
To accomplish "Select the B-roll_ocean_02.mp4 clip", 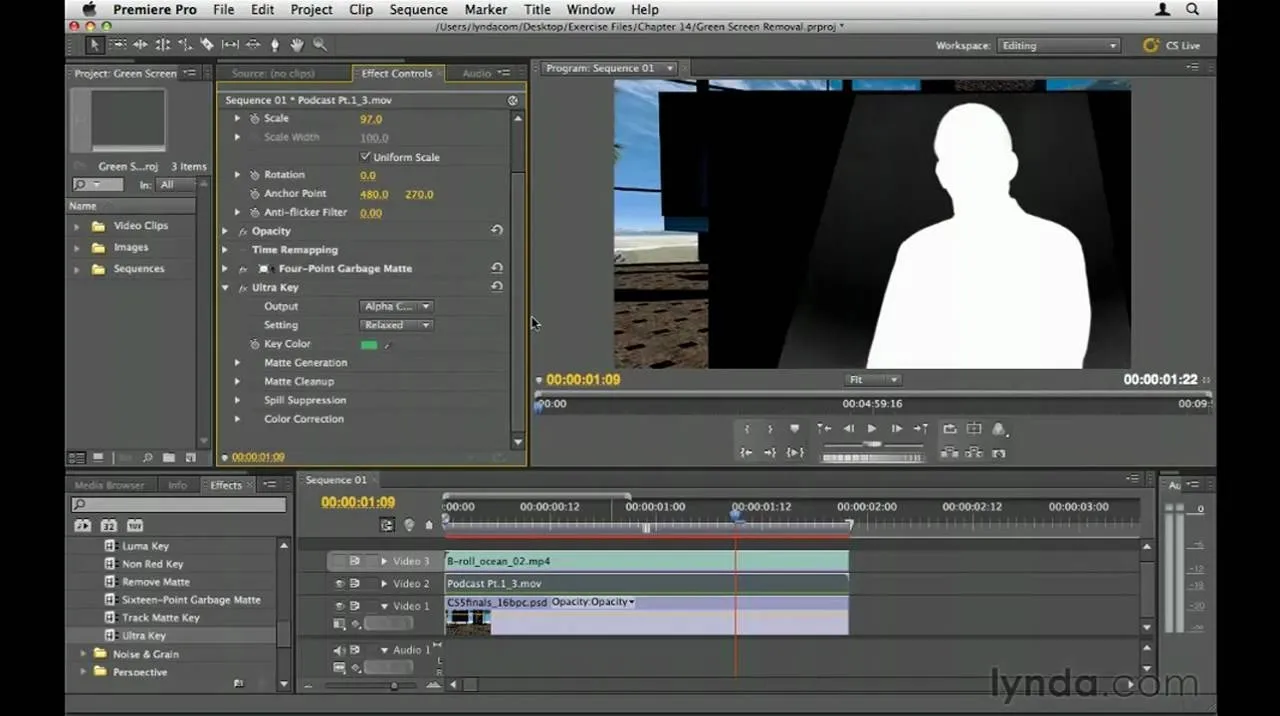I will tap(646, 561).
